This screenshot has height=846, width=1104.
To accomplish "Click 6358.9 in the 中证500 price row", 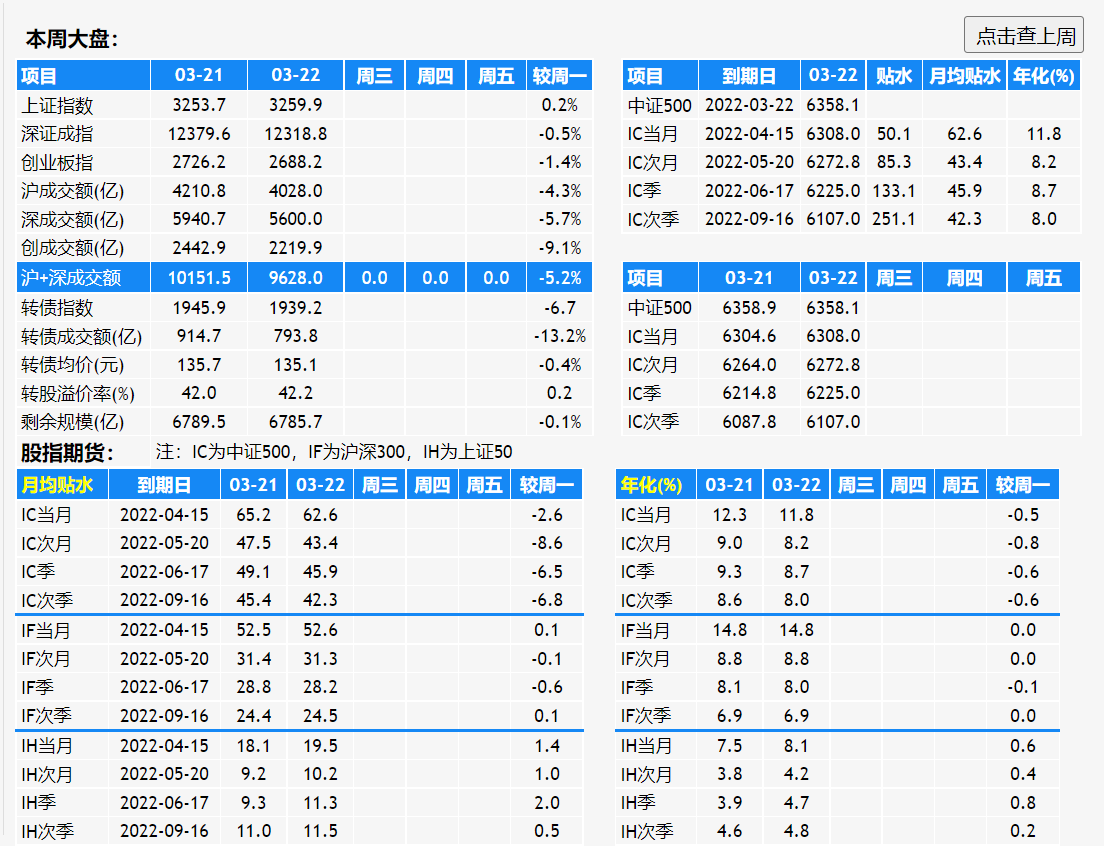I will point(749,308).
